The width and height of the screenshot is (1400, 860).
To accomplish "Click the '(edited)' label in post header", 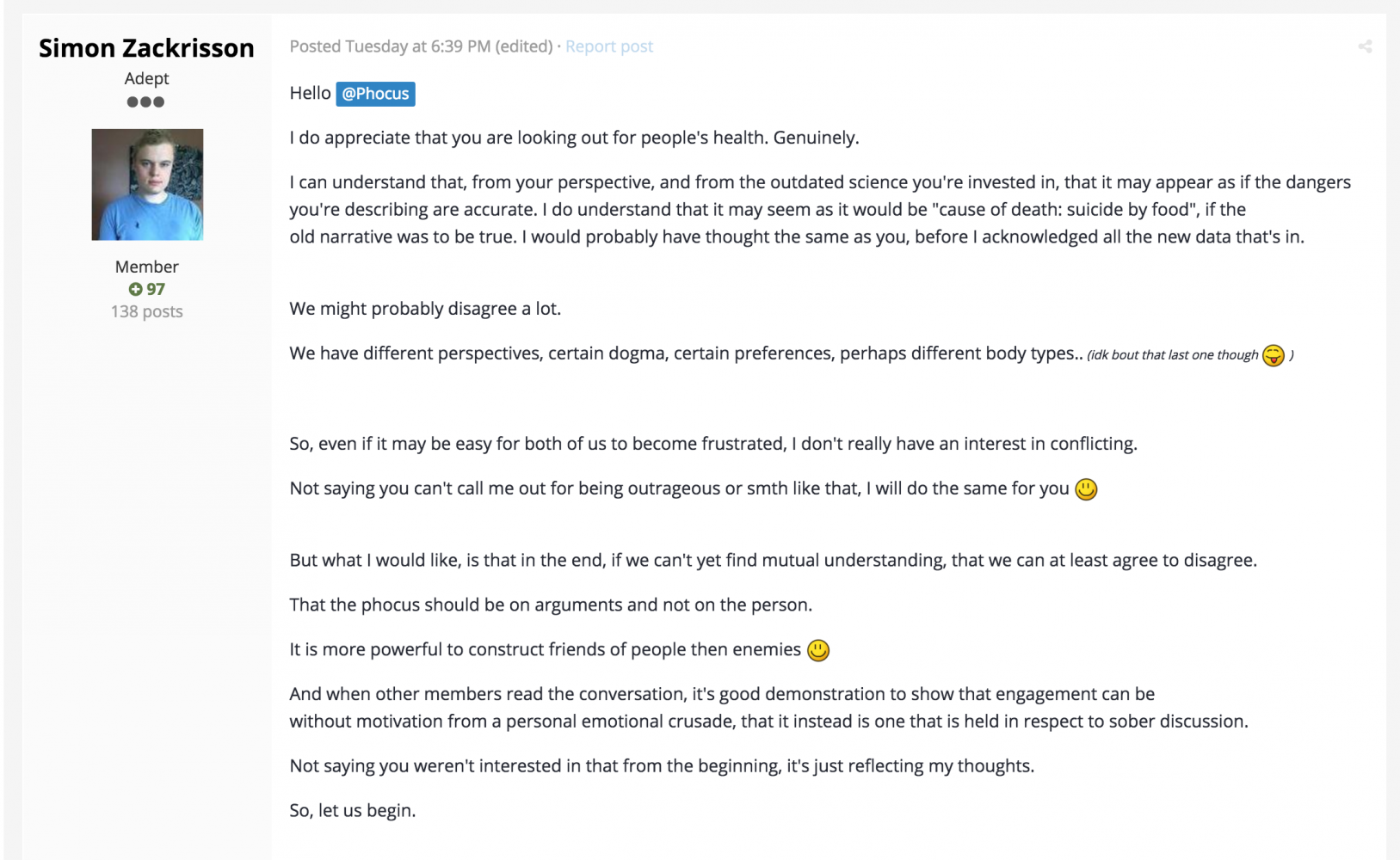I will point(523,46).
